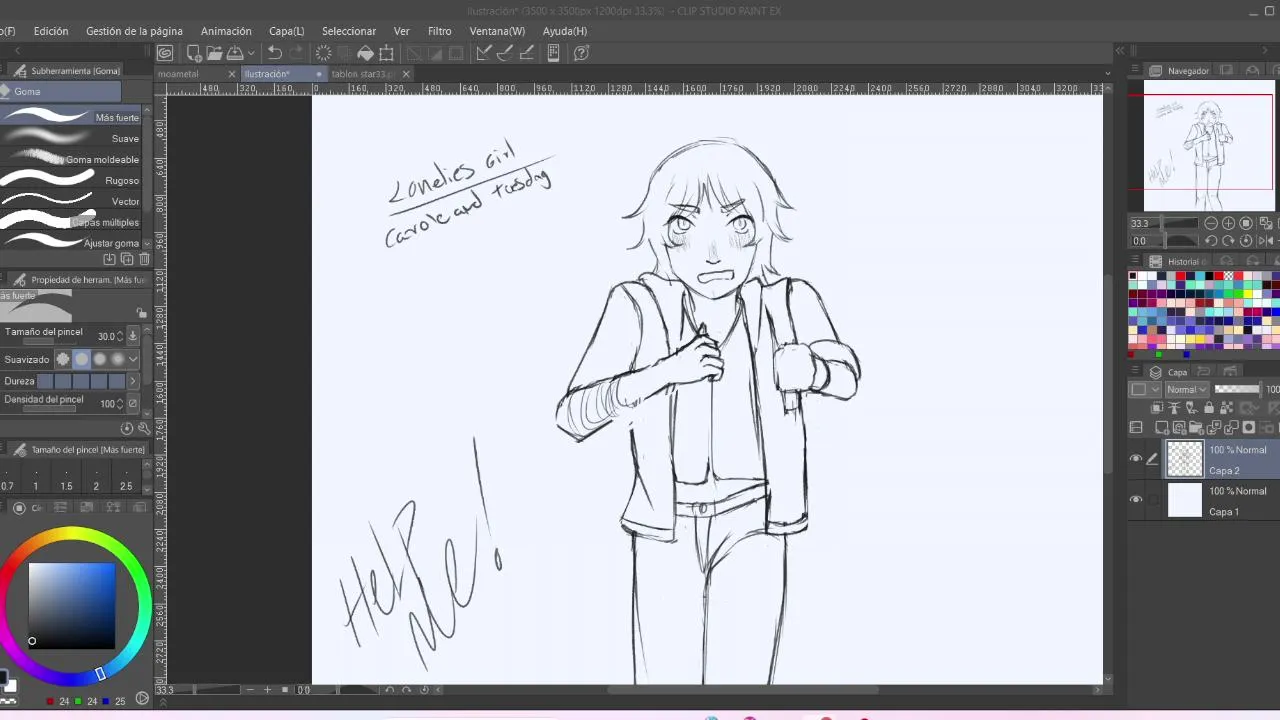
Task: Toggle the tool property lock icon
Action: [x=141, y=313]
